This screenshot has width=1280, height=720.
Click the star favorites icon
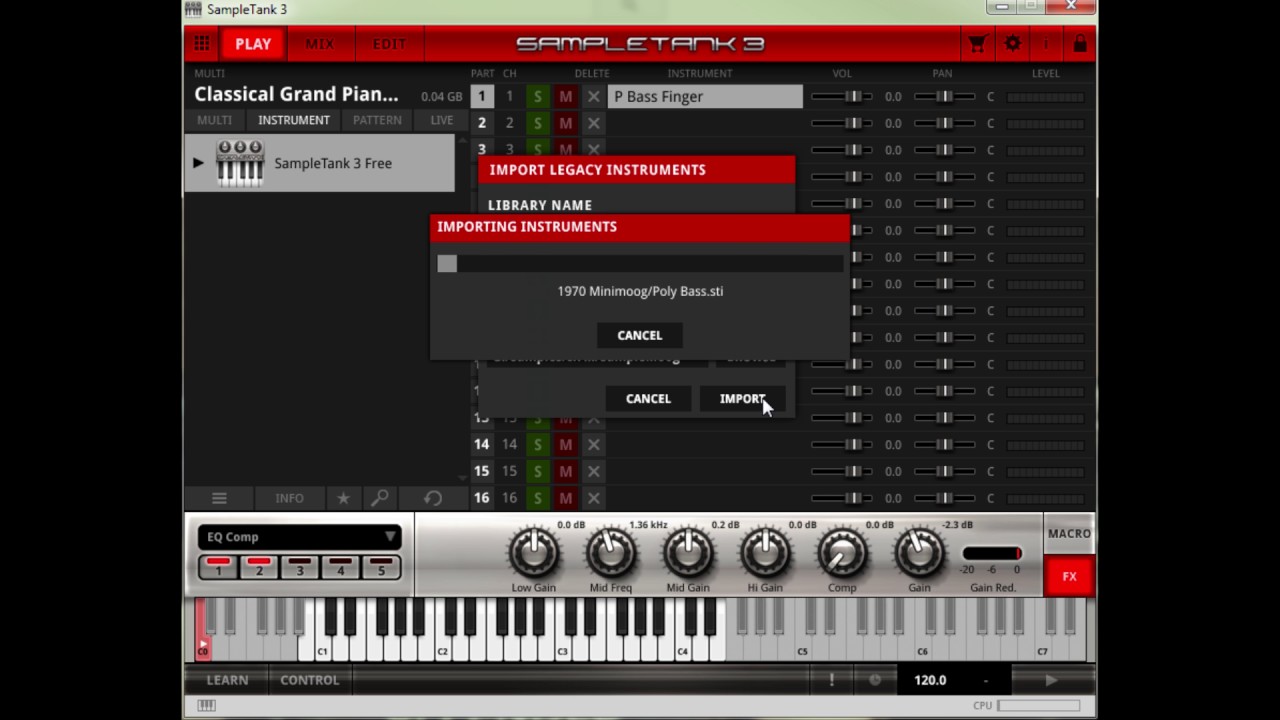point(343,498)
